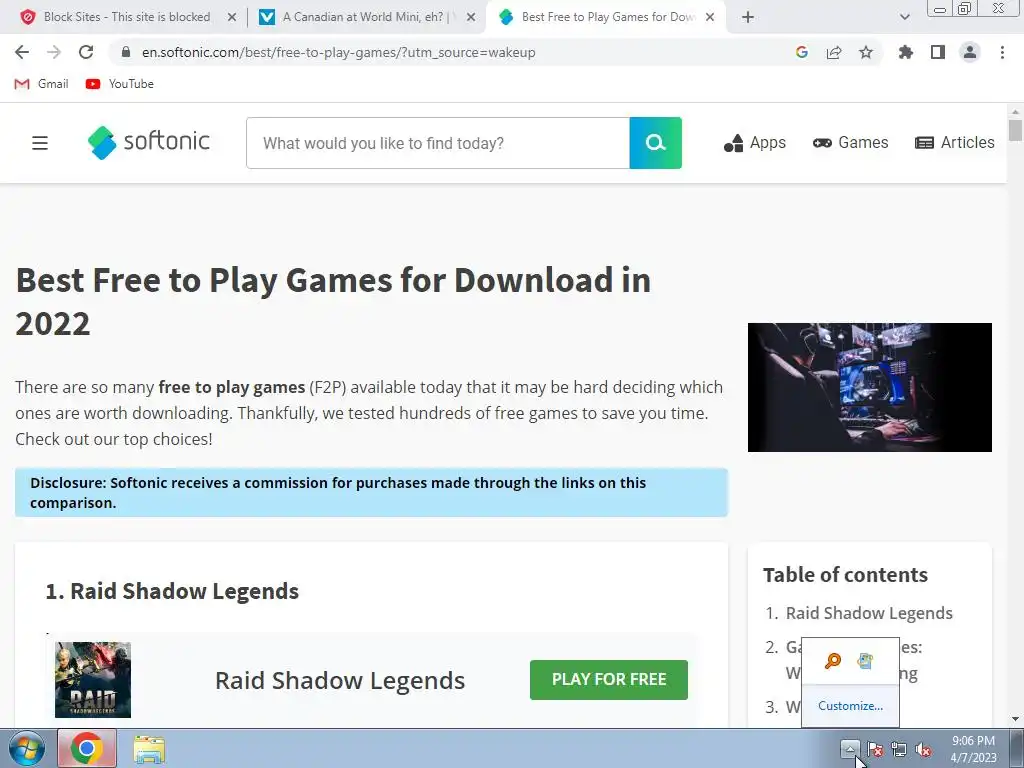Click the browser forward arrow
The image size is (1024, 768).
click(54, 52)
